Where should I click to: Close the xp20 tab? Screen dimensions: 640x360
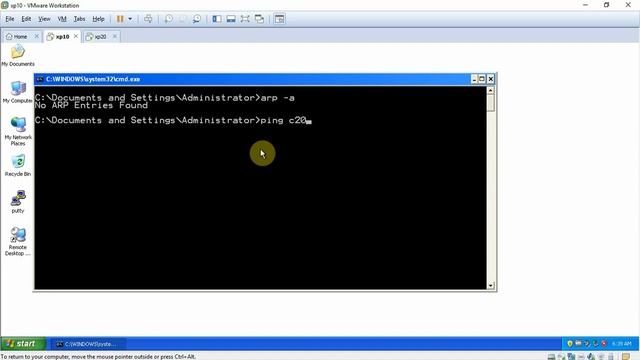115,36
